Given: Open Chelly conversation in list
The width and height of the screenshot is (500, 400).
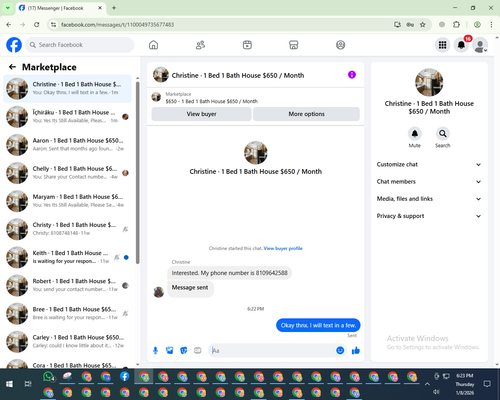Looking at the screenshot, I should [x=67, y=173].
